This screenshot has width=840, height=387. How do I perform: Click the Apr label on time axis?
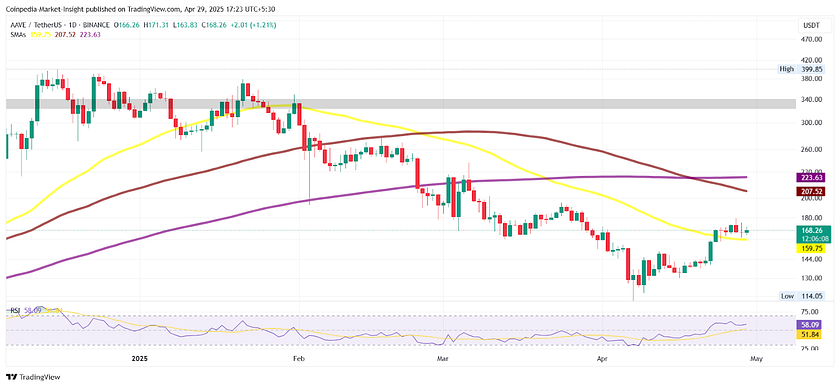(x=601, y=358)
